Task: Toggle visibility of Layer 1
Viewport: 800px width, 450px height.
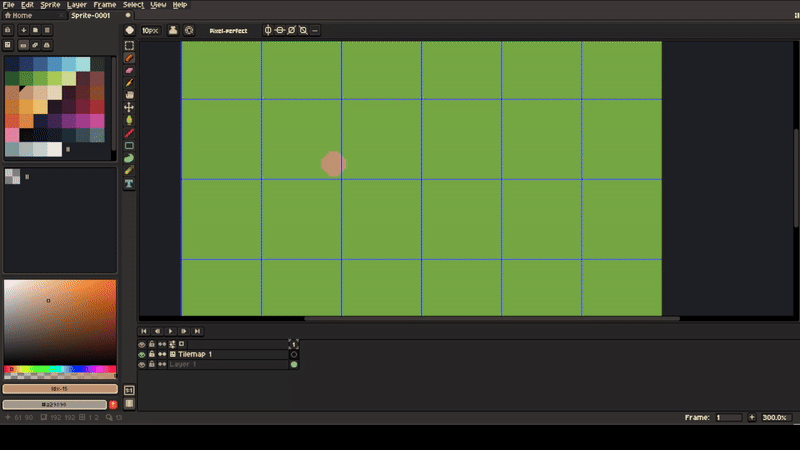Action: click(142, 365)
